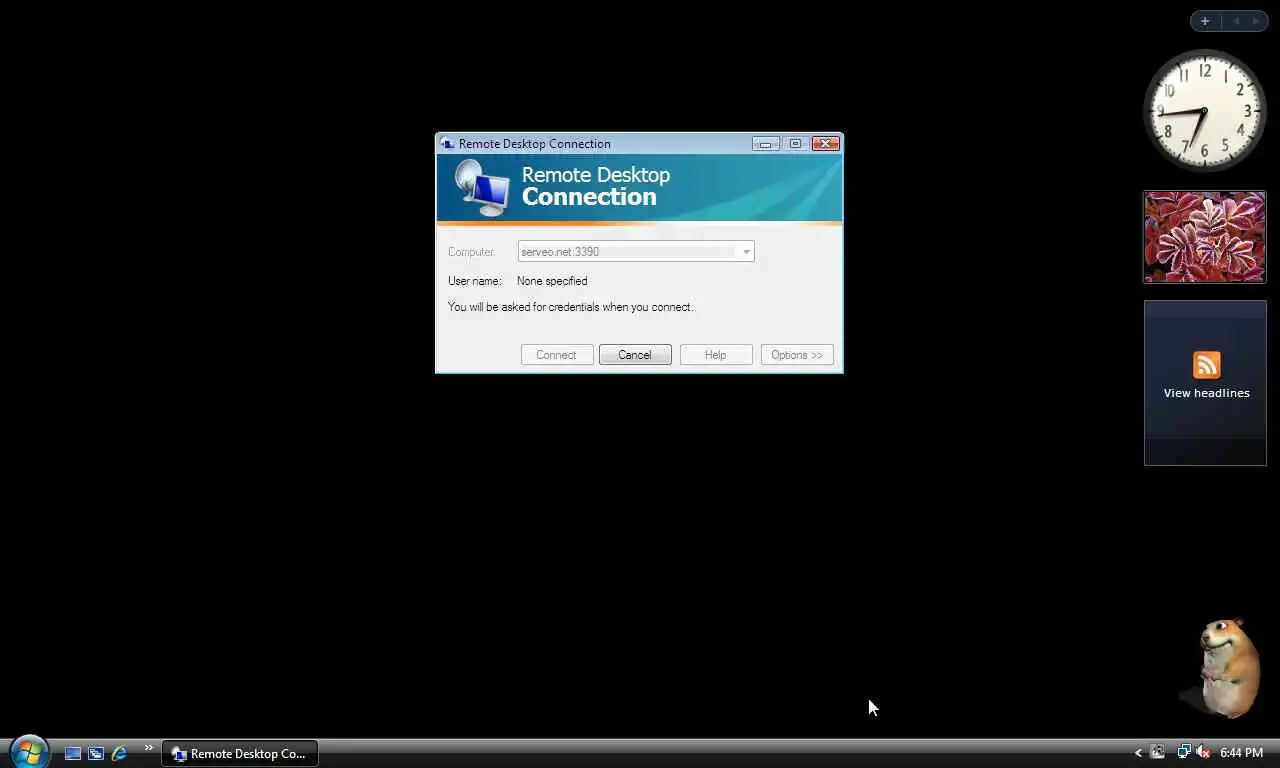Image resolution: width=1280 pixels, height=768 pixels.
Task: Close the Remote Desktop Connection window
Action: [825, 144]
